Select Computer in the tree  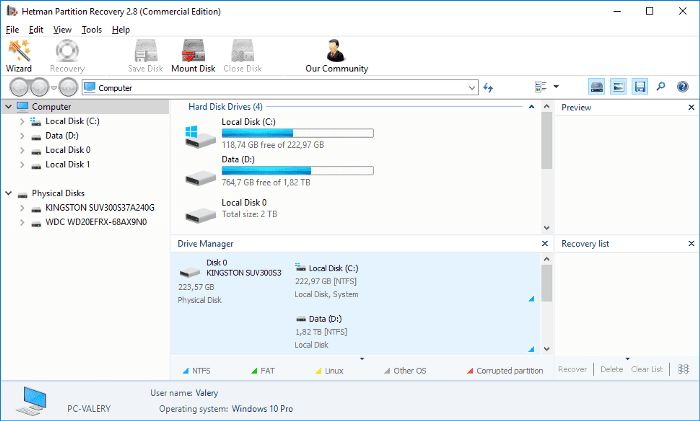(x=51, y=107)
